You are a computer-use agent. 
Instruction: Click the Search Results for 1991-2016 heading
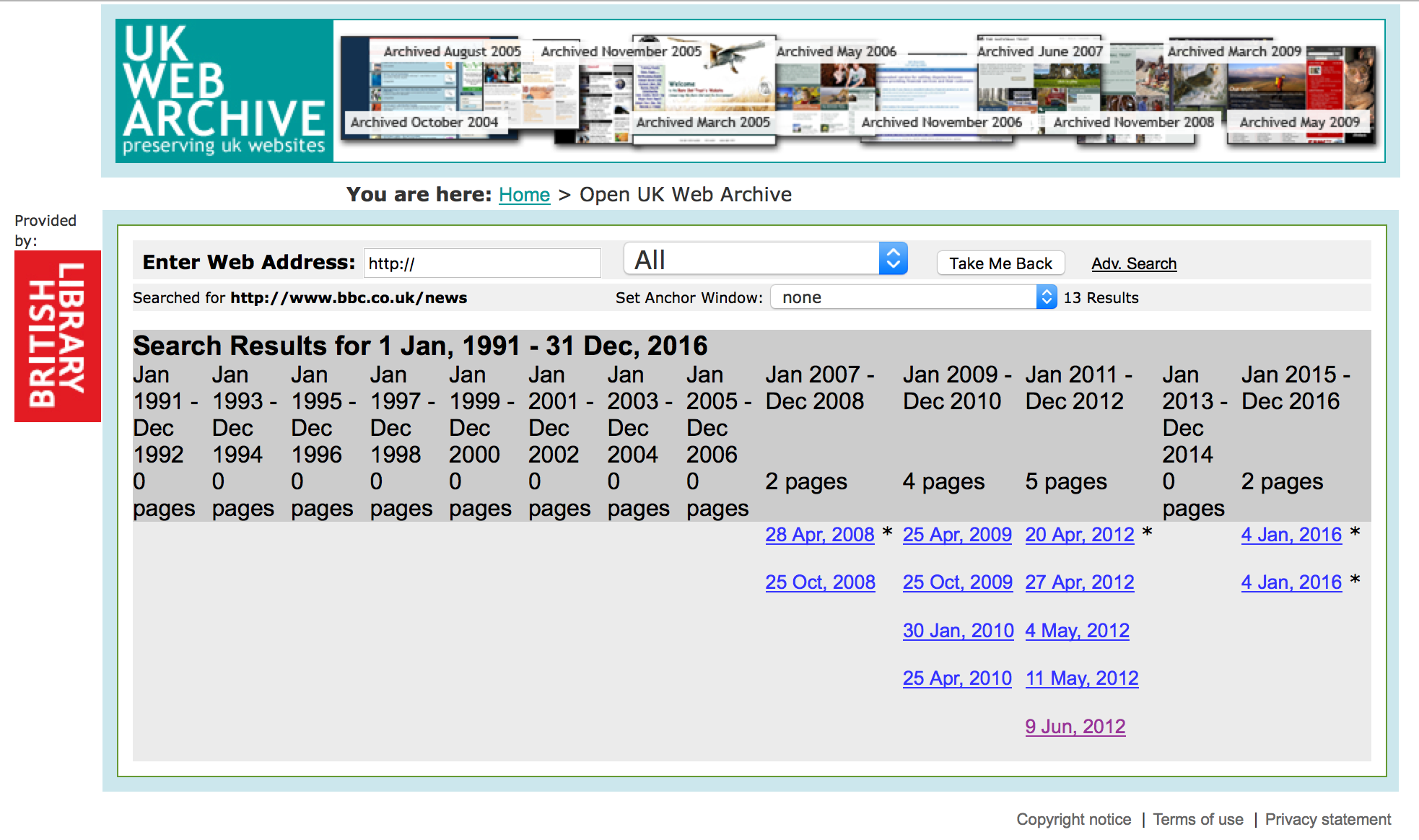(420, 346)
